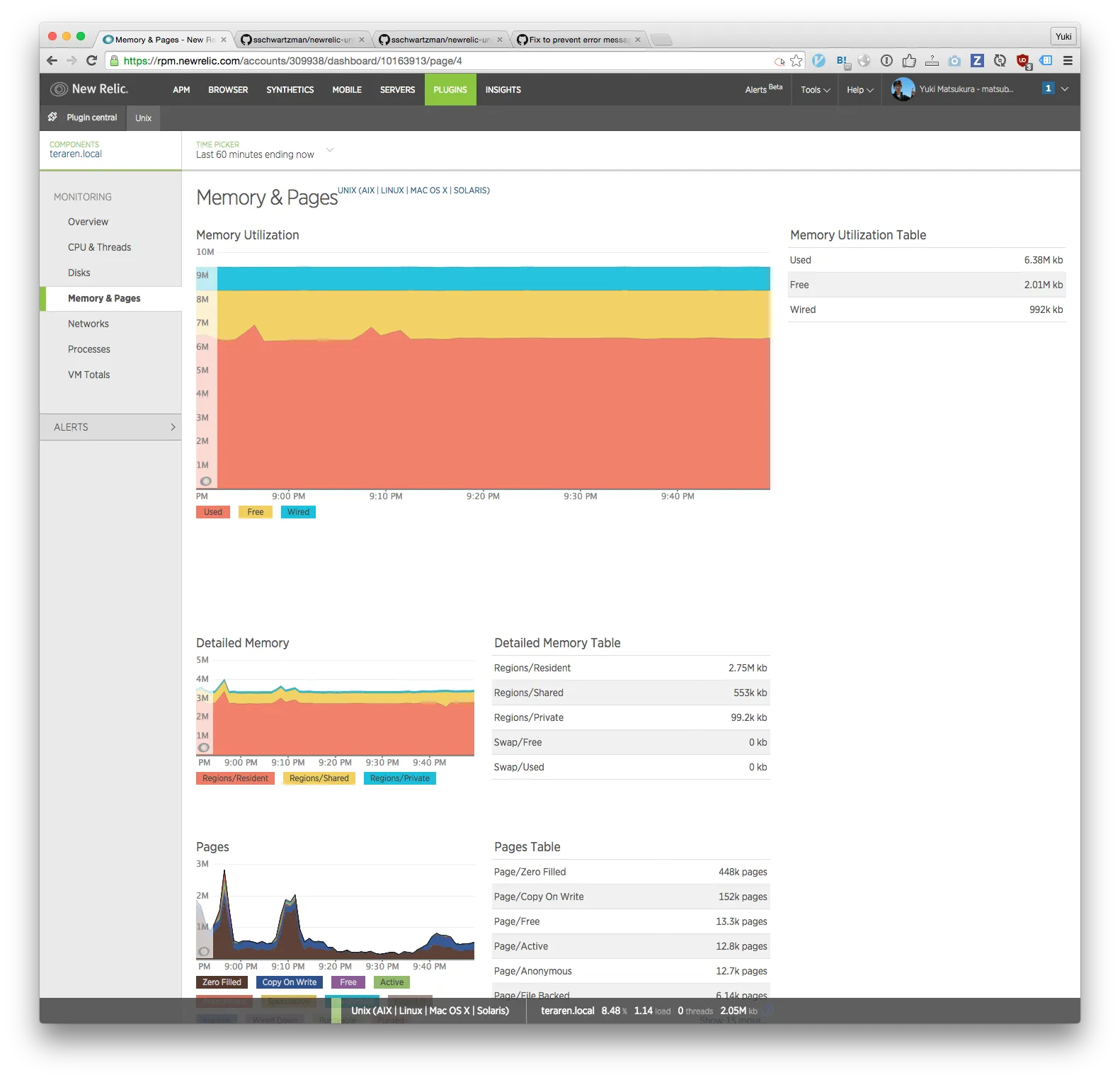Switch to the 'Fix to prevent error' browser tab
This screenshot has width=1120, height=1080.
point(578,40)
